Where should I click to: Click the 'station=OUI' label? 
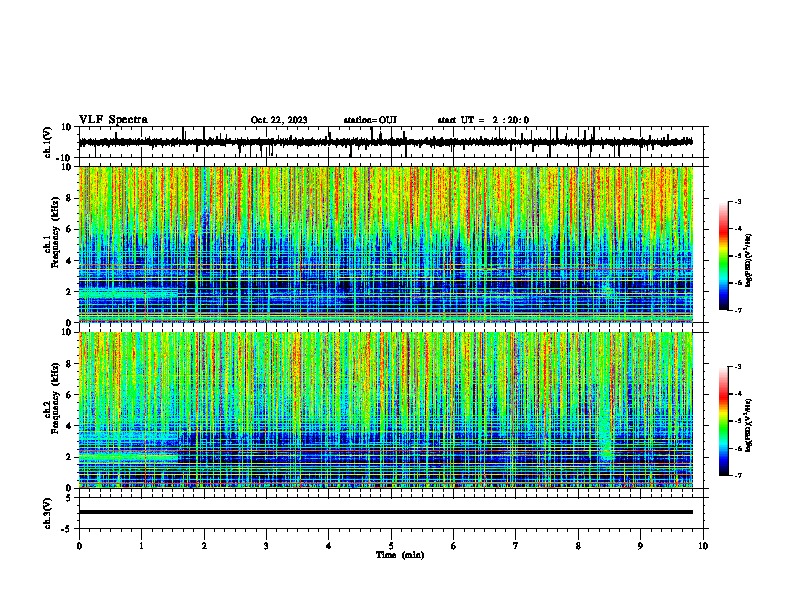[x=370, y=120]
